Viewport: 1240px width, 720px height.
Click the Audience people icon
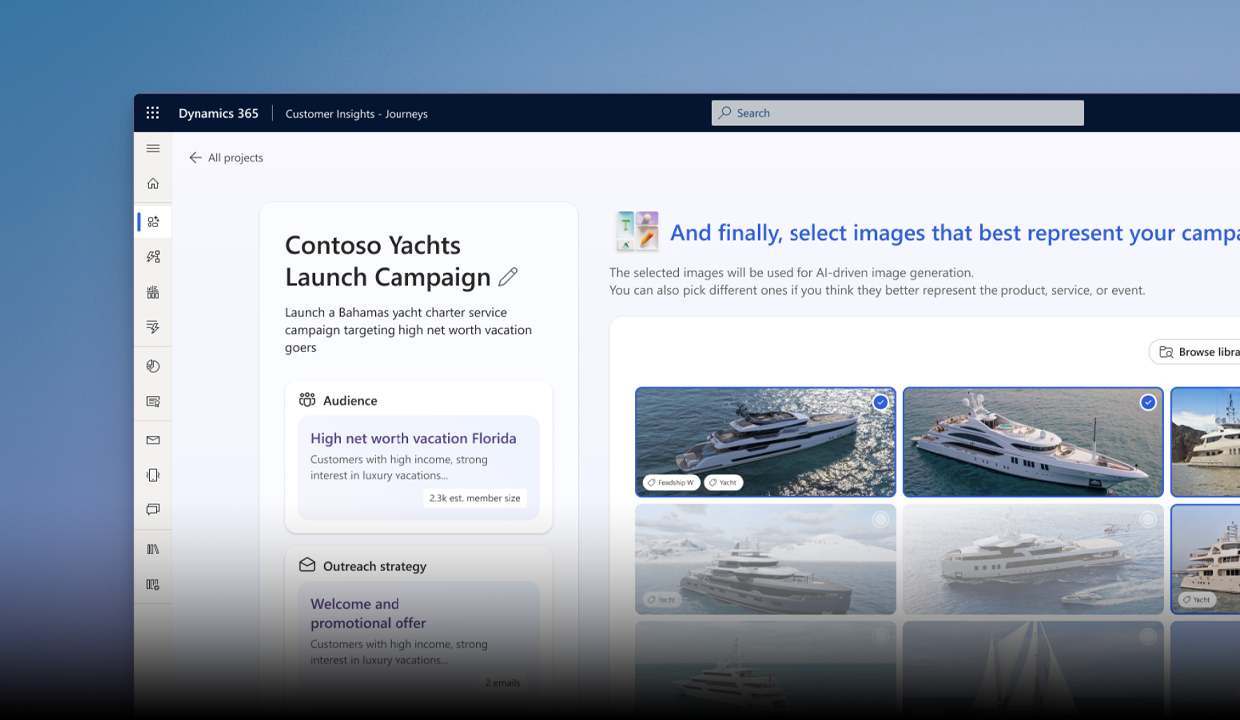[307, 400]
